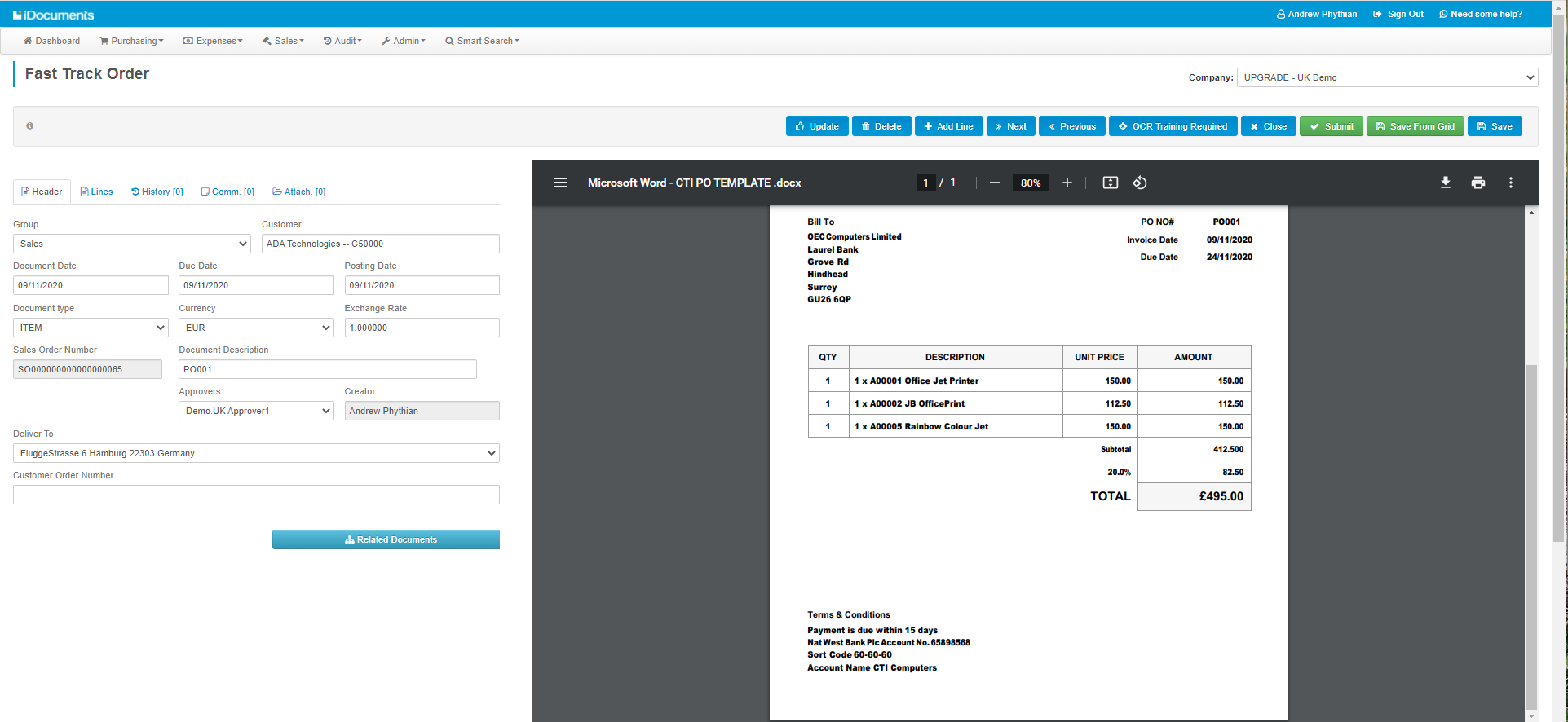Open PDF viewer more actions menu
Screen dimensions: 1568x722
[1511, 183]
